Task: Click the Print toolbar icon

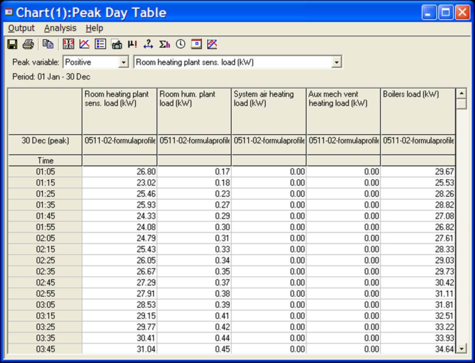Action: click(28, 44)
